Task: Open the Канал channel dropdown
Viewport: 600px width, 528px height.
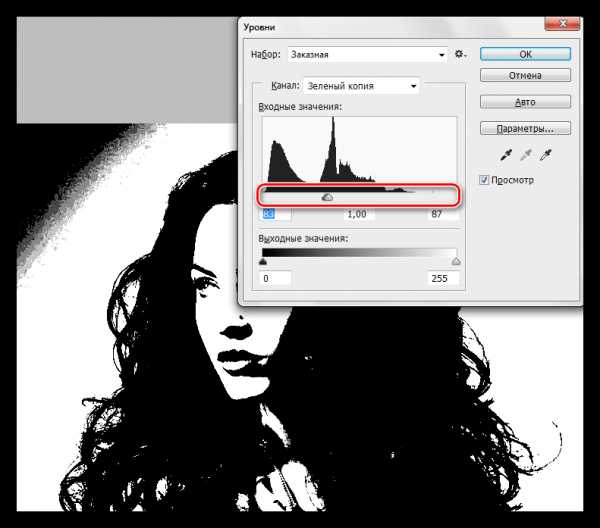Action: pyautogui.click(x=361, y=86)
